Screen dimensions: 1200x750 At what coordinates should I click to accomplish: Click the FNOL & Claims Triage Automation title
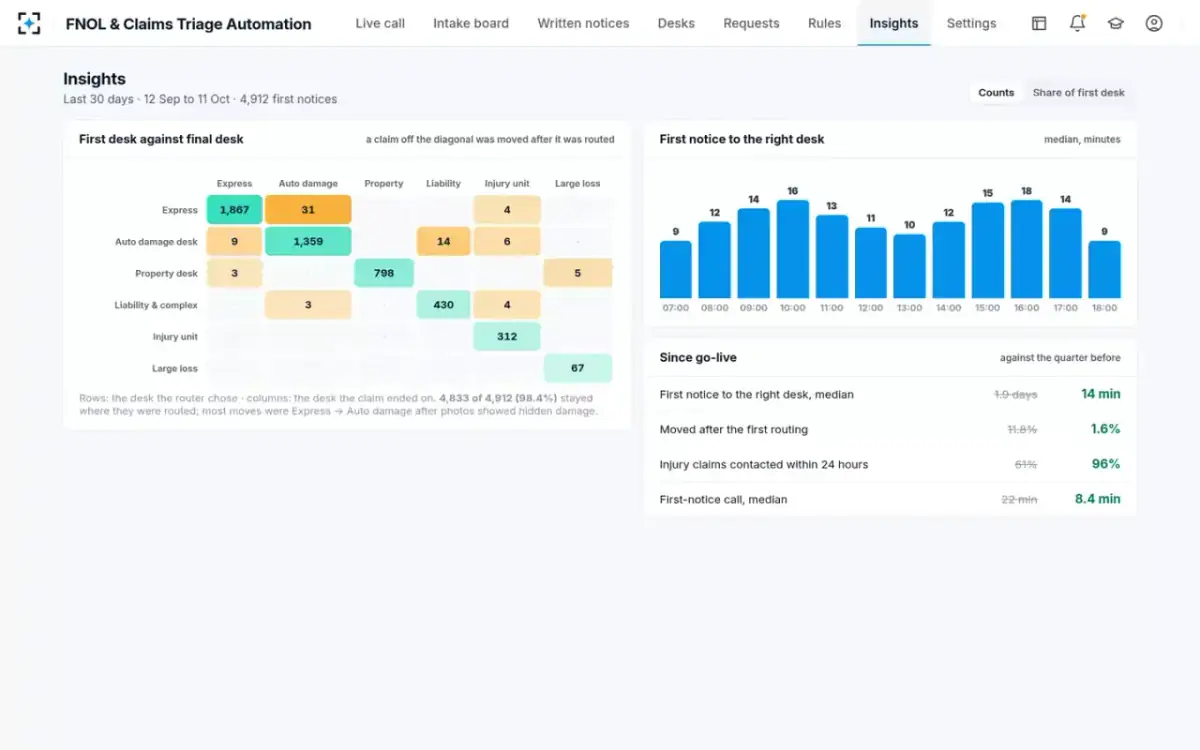tap(188, 23)
